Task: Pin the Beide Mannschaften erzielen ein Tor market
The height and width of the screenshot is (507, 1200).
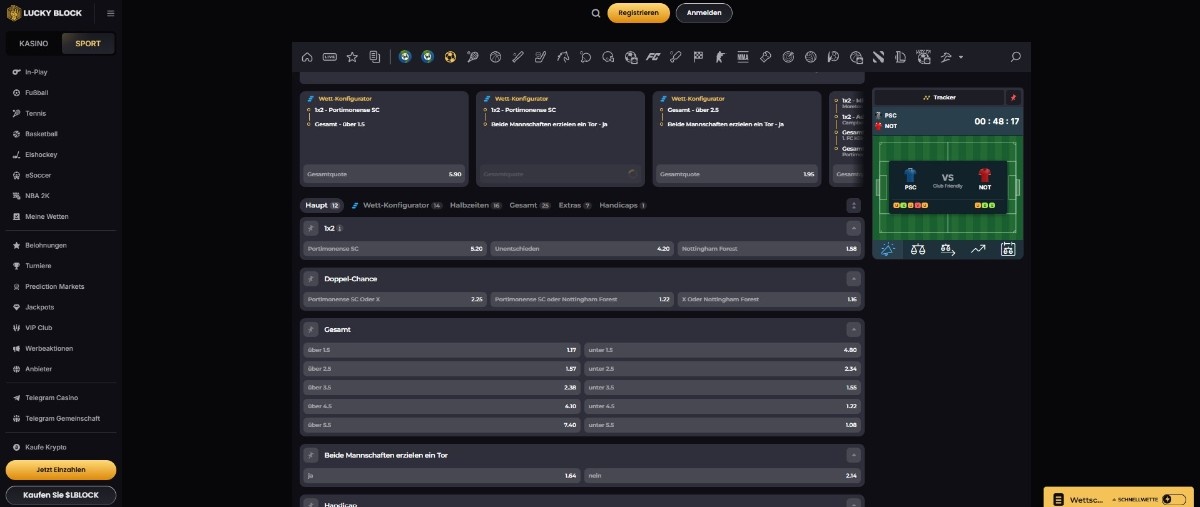Action: pos(310,455)
